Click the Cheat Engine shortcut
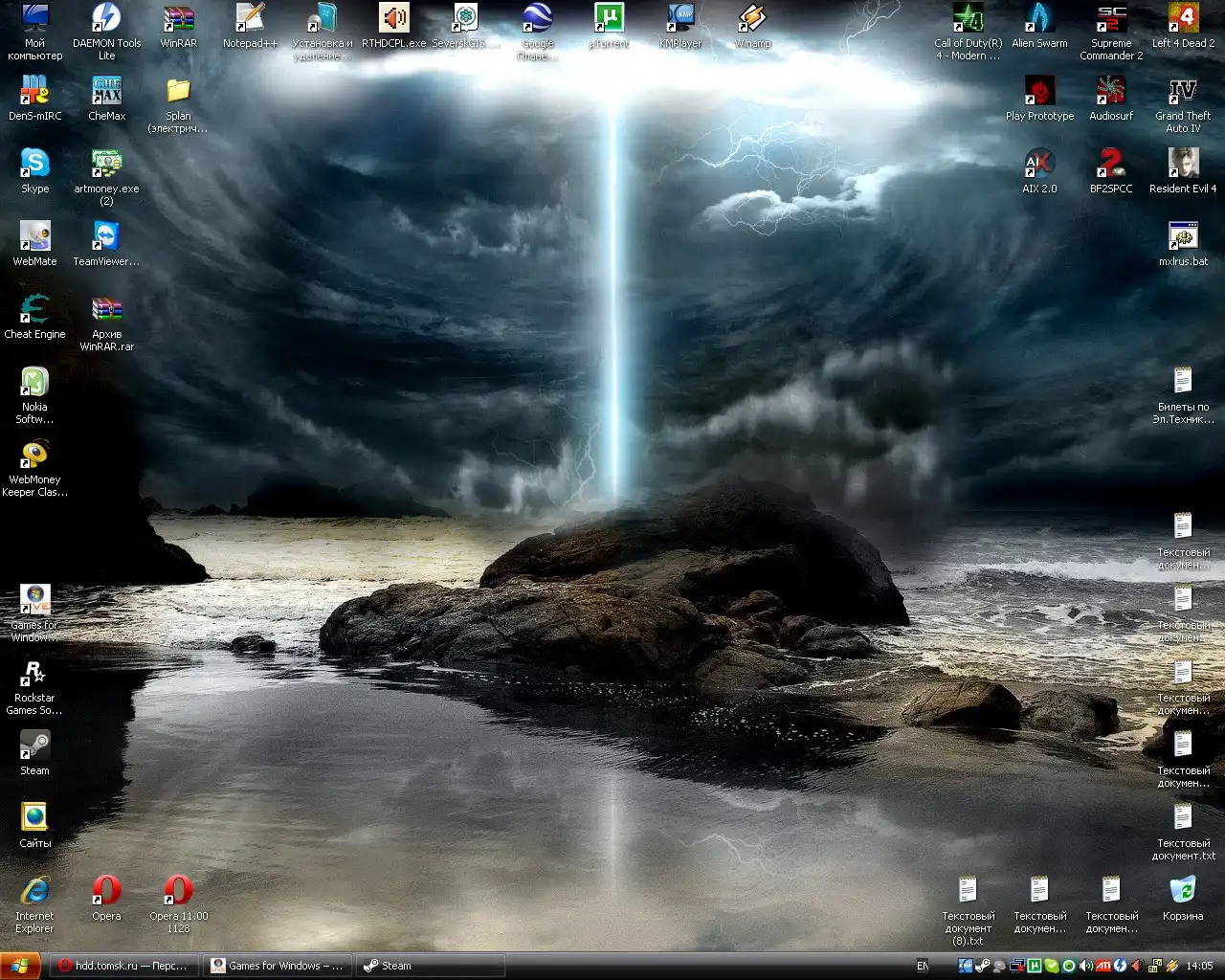The image size is (1225, 980). click(x=34, y=310)
